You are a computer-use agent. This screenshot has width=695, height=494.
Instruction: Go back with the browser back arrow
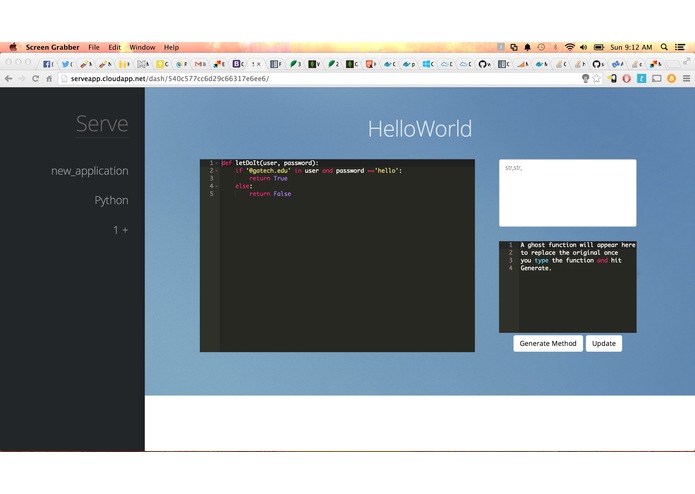coord(8,78)
